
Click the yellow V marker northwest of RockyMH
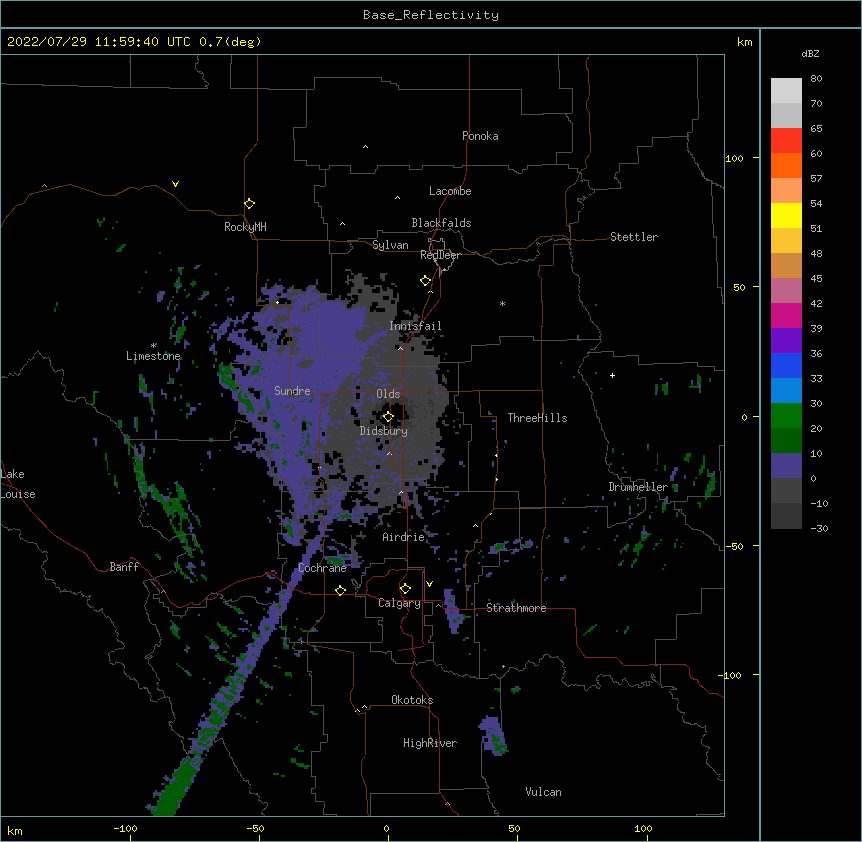pos(175,184)
